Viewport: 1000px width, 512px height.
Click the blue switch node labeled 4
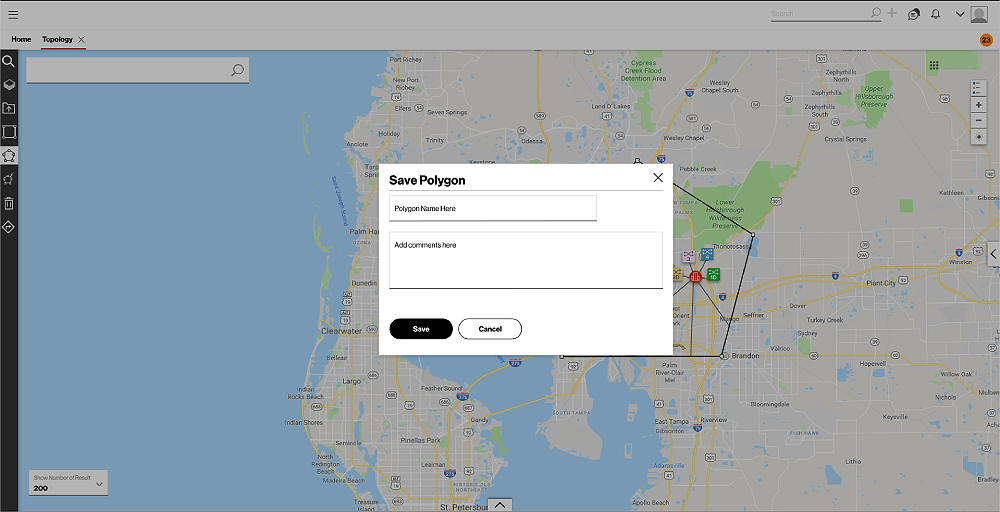click(707, 254)
